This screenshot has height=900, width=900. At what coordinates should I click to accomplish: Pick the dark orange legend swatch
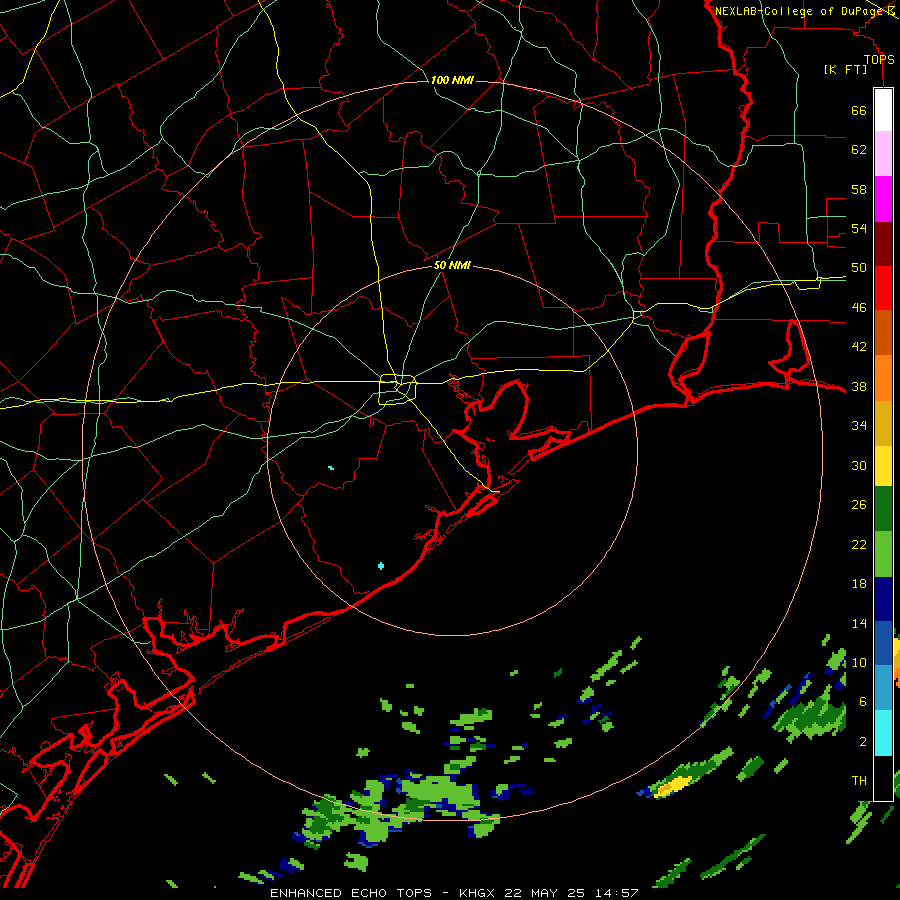(883, 333)
